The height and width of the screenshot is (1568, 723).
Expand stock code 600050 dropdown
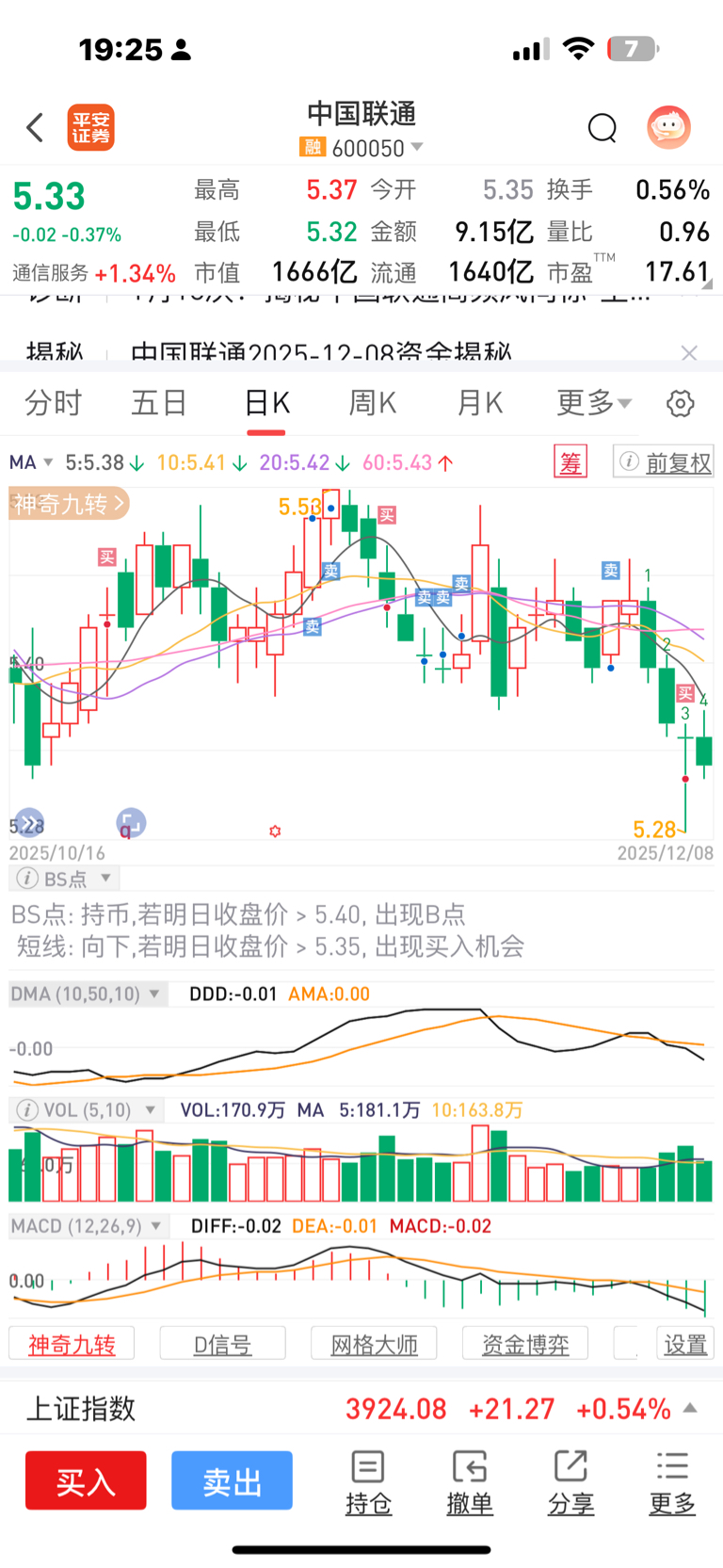[417, 147]
